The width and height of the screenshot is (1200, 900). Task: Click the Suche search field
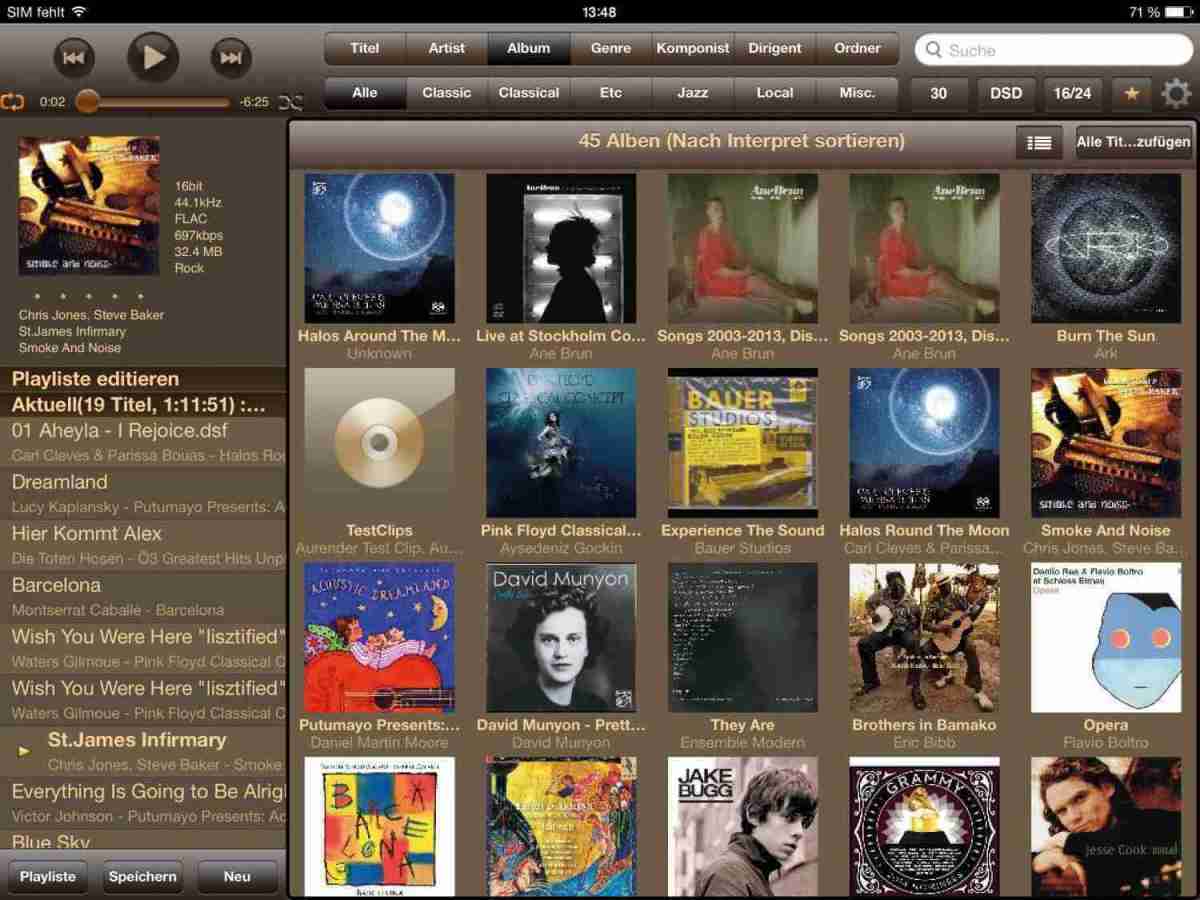(x=1054, y=50)
